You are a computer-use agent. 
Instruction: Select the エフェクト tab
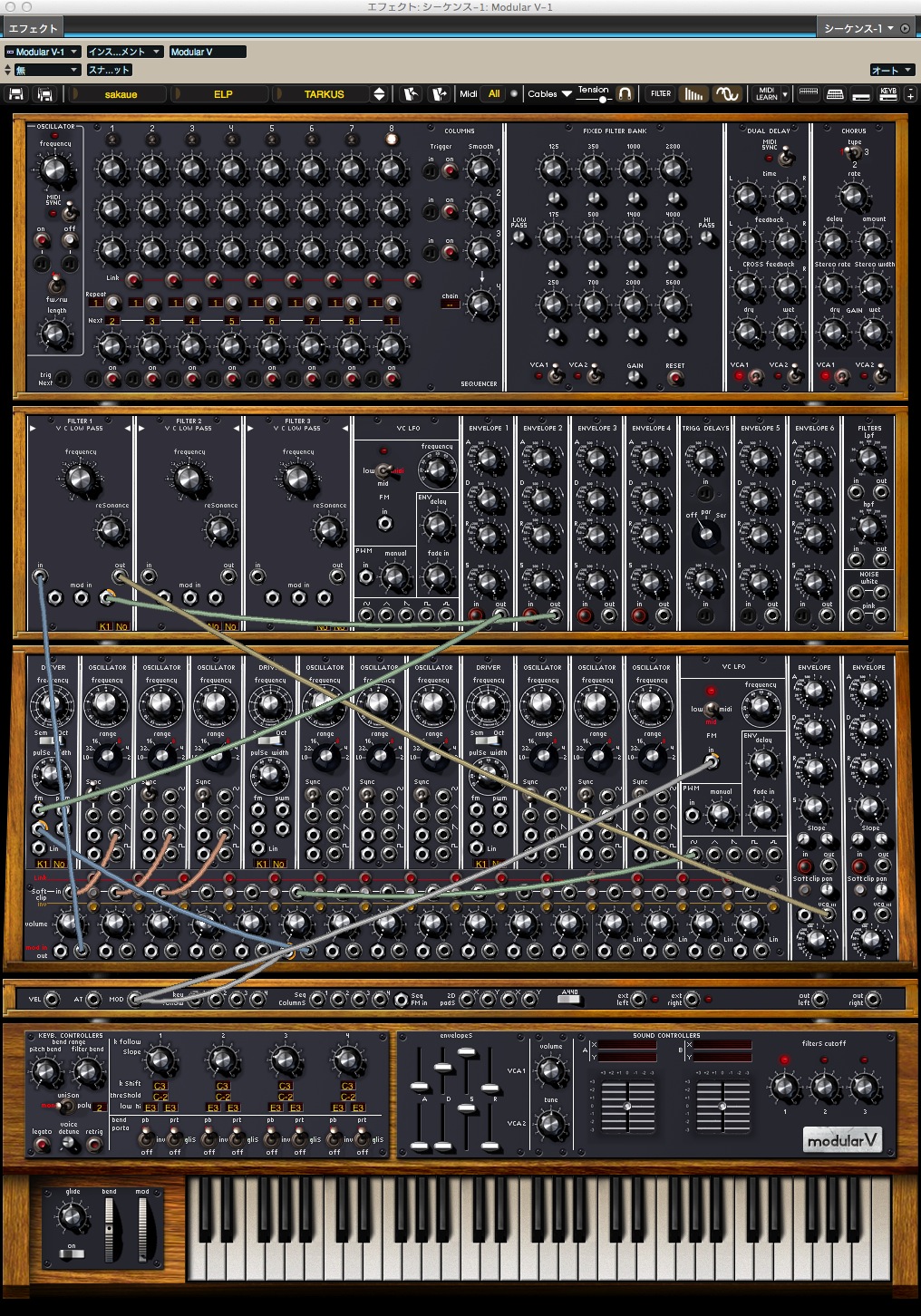[34, 28]
